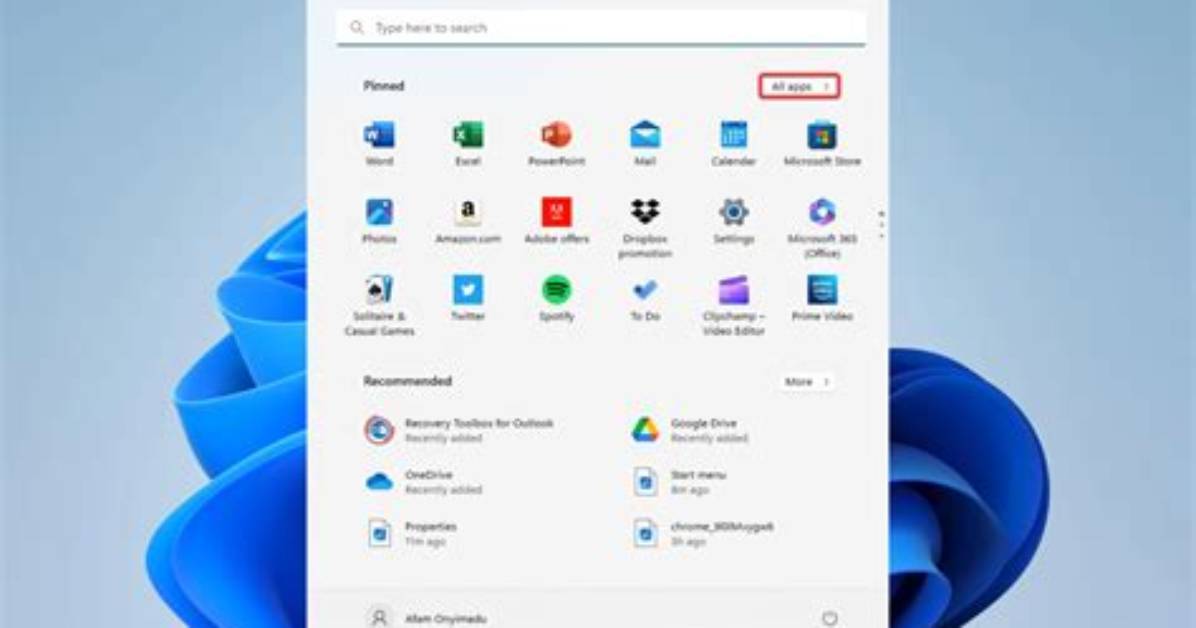This screenshot has width=1196, height=628.
Task: Open the Word app
Action: click(379, 143)
